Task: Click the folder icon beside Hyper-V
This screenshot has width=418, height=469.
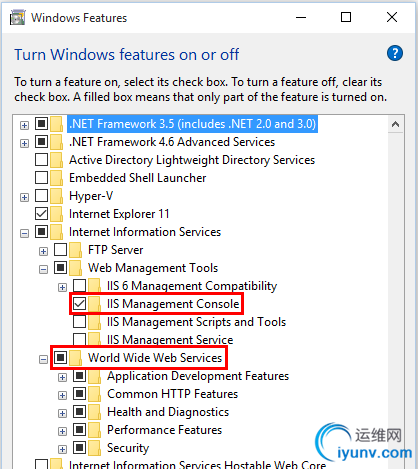Action: pos(56,196)
